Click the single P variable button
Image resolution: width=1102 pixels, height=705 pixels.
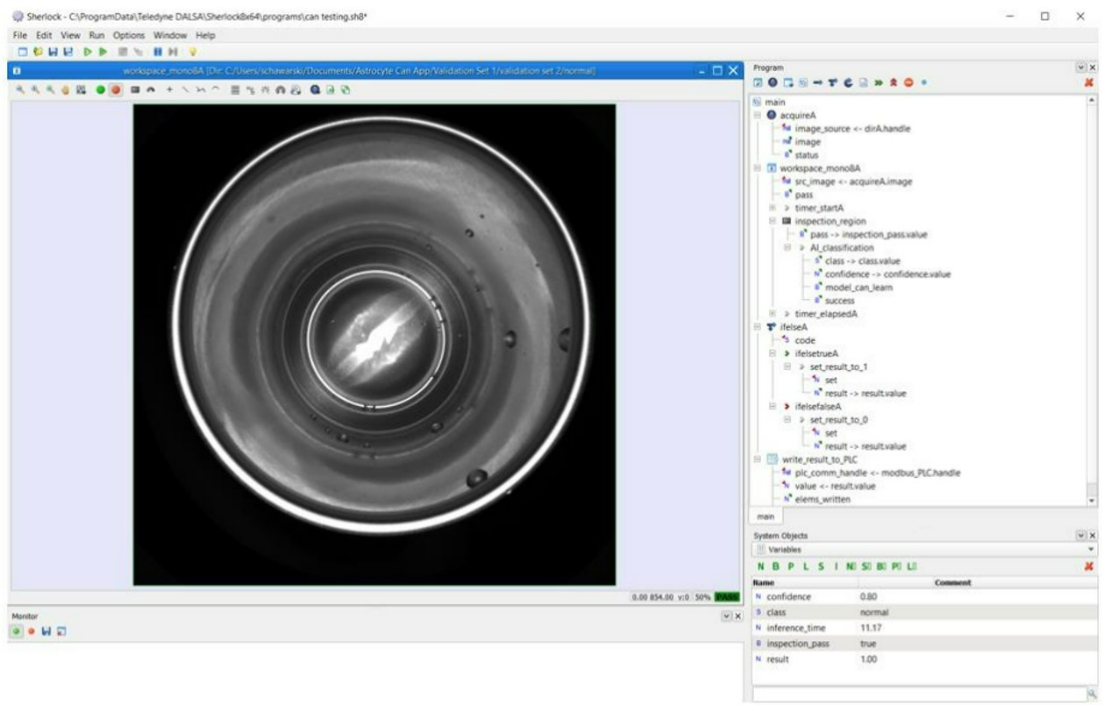pos(791,567)
